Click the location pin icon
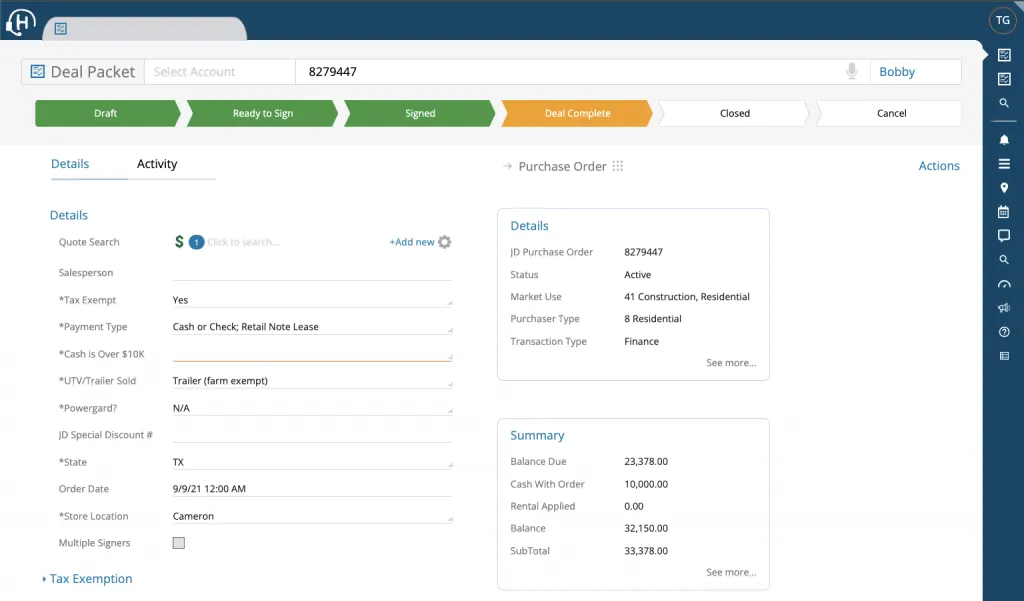 pyautogui.click(x=1004, y=188)
